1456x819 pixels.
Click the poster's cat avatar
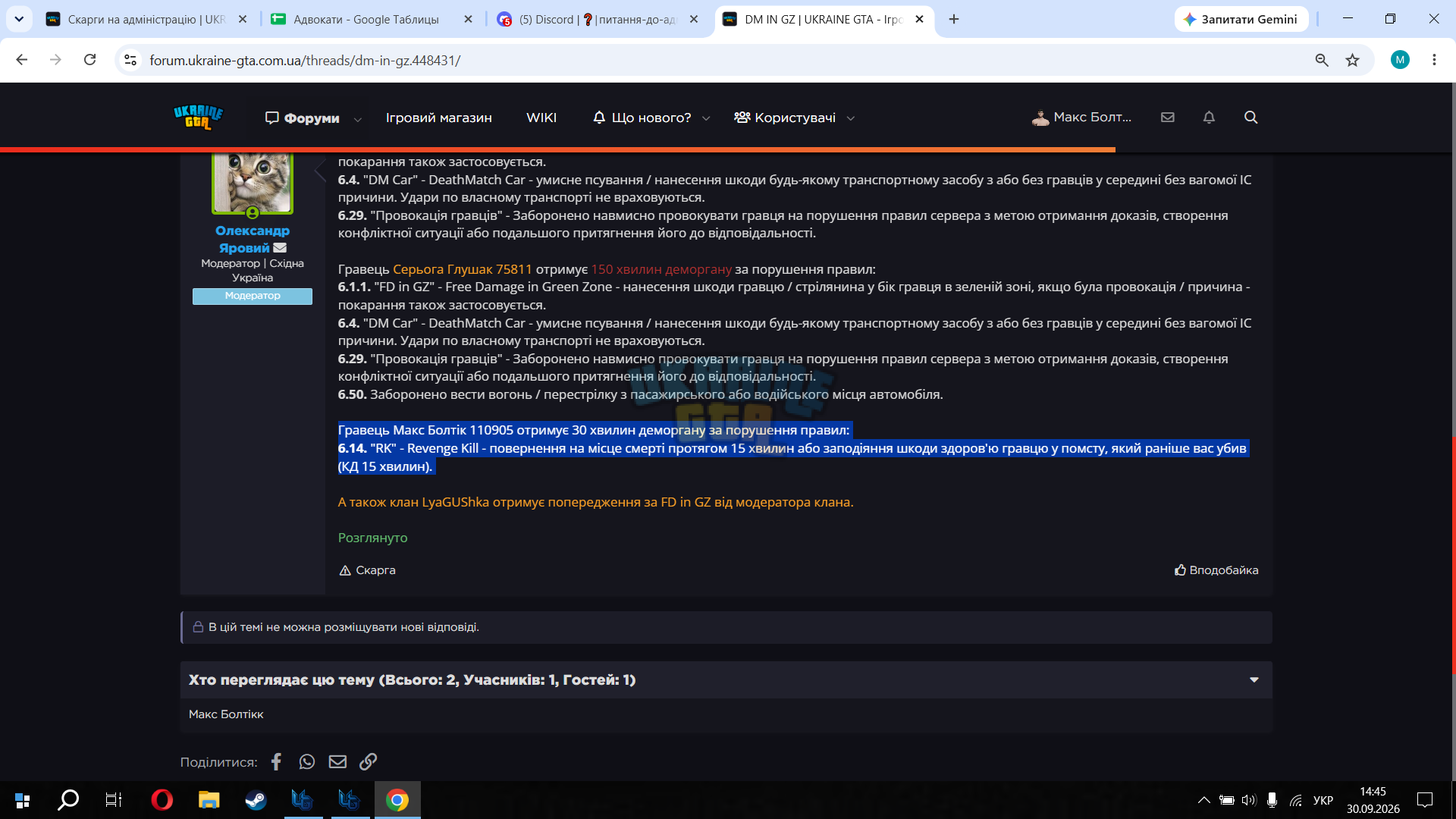click(252, 183)
